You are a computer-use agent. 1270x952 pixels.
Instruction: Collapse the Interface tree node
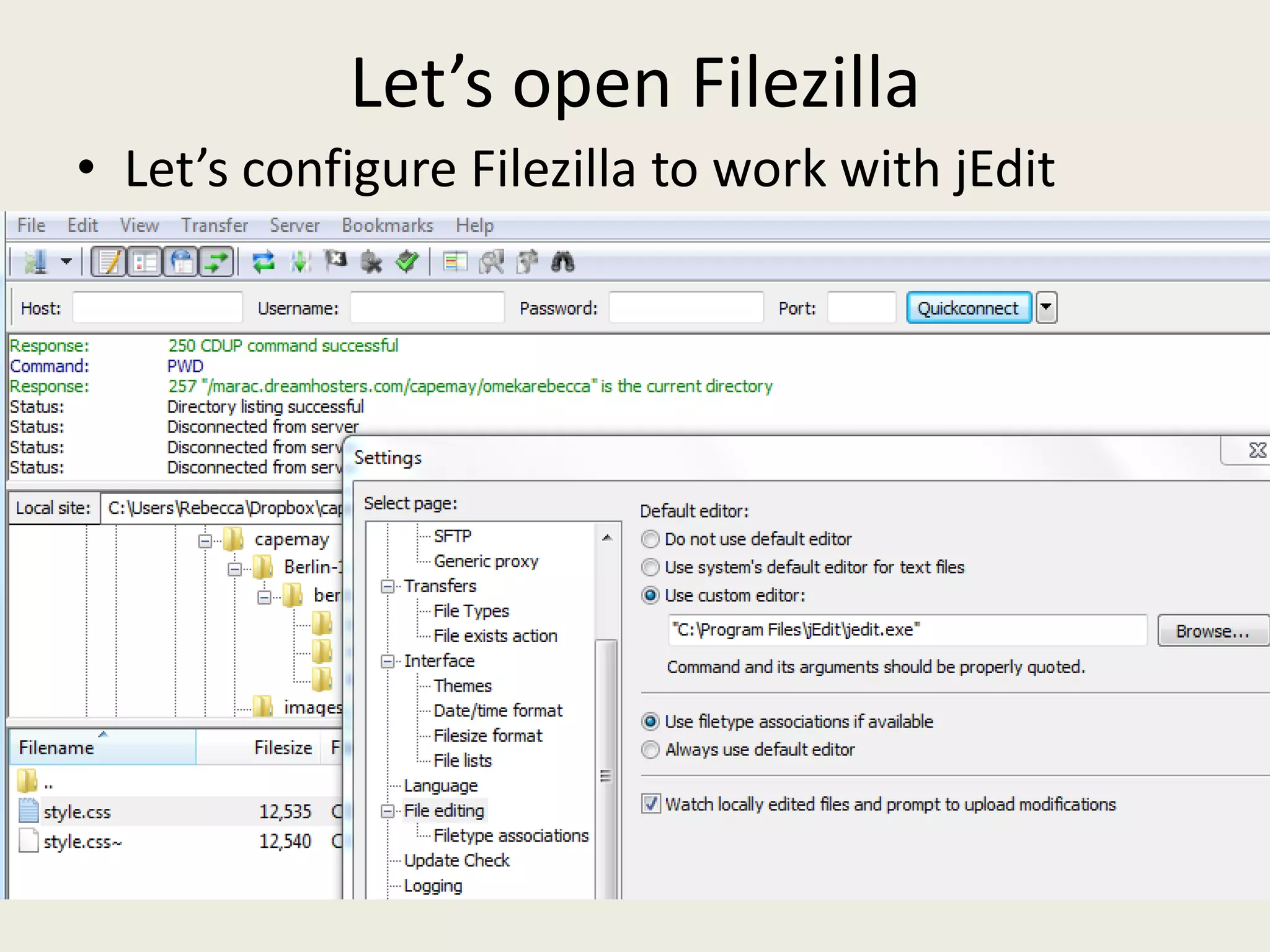[x=388, y=661]
